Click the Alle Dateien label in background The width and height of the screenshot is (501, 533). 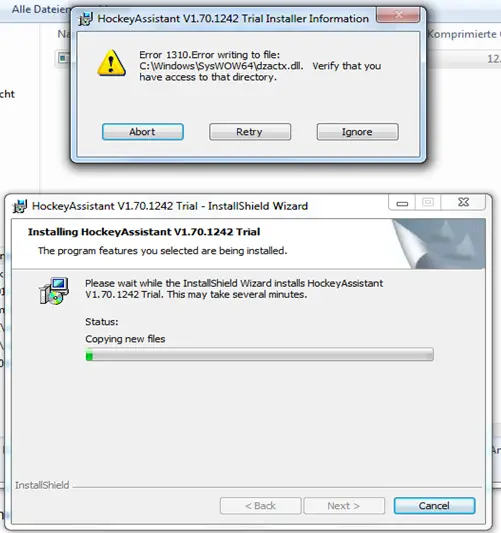coord(41,9)
